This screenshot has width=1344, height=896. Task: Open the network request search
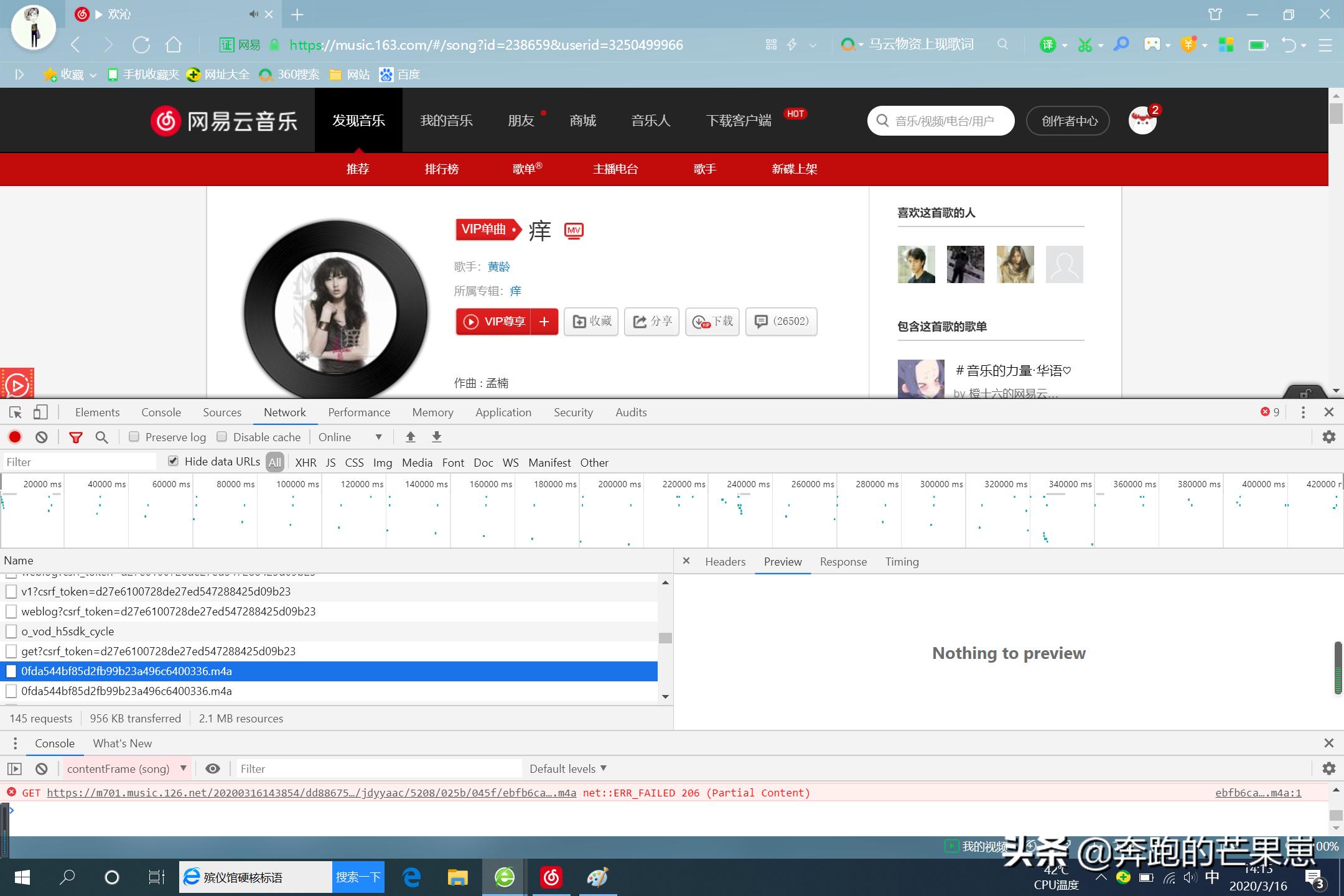[x=101, y=437]
